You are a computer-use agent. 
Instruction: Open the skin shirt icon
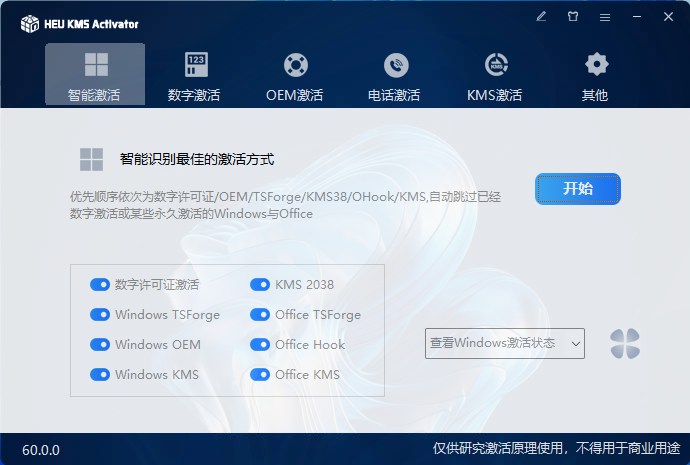pos(573,17)
